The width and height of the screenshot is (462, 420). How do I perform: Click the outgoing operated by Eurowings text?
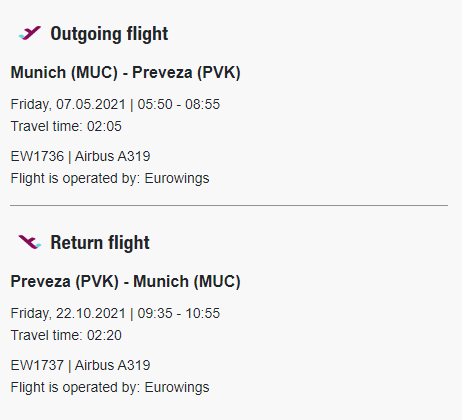[x=110, y=179]
